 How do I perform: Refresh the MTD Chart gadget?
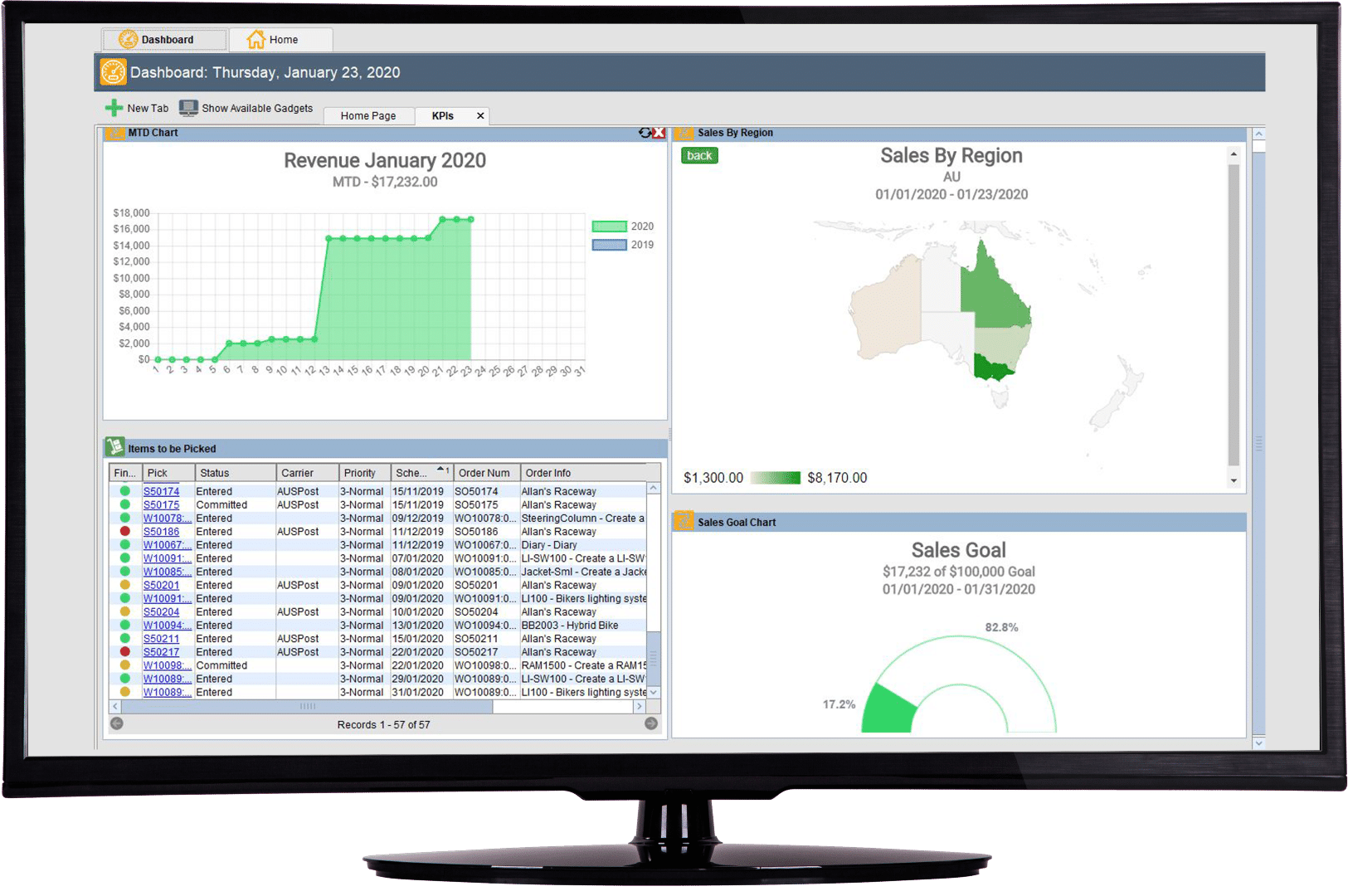point(645,133)
